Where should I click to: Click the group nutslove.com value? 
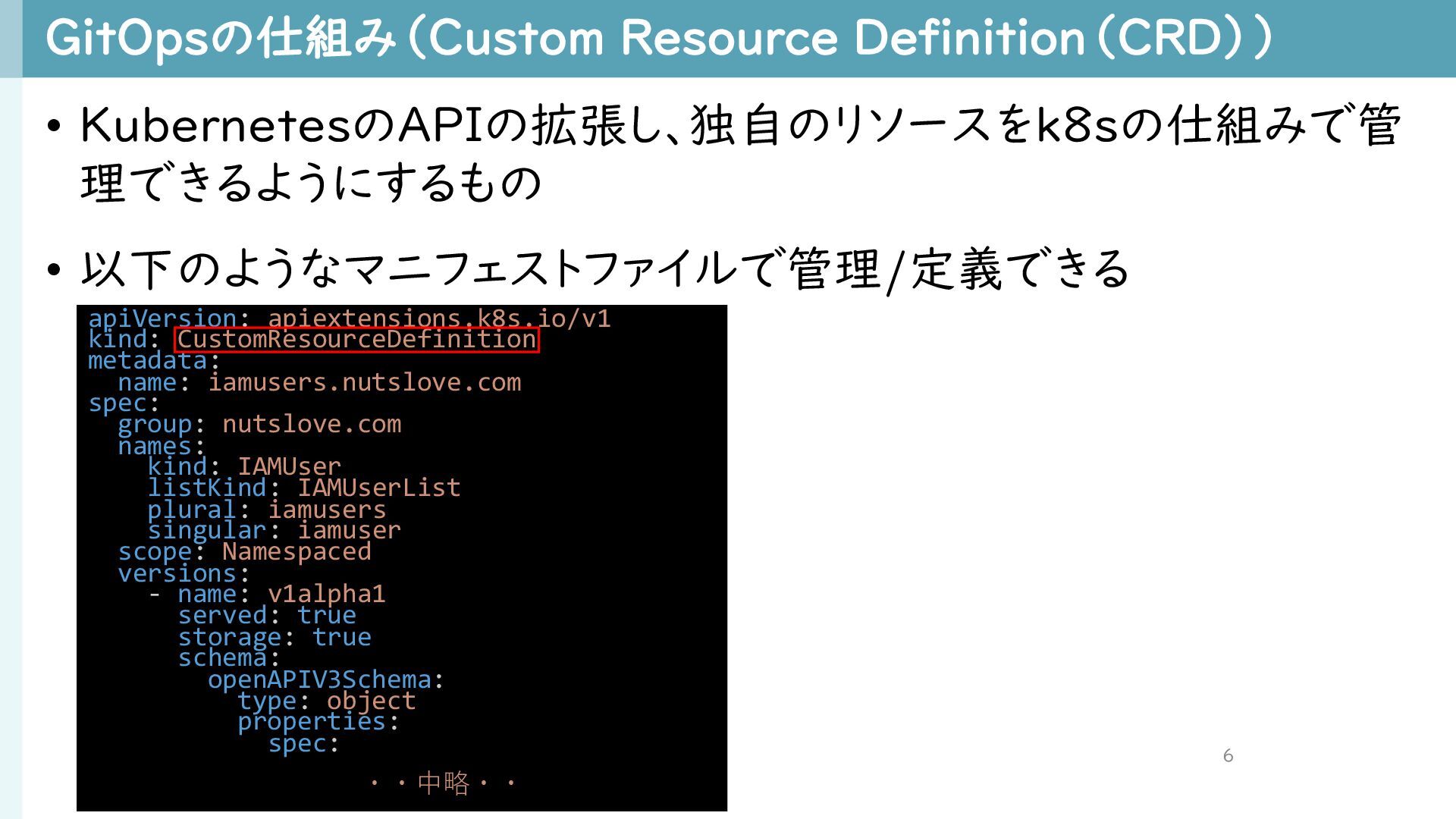tap(311, 424)
